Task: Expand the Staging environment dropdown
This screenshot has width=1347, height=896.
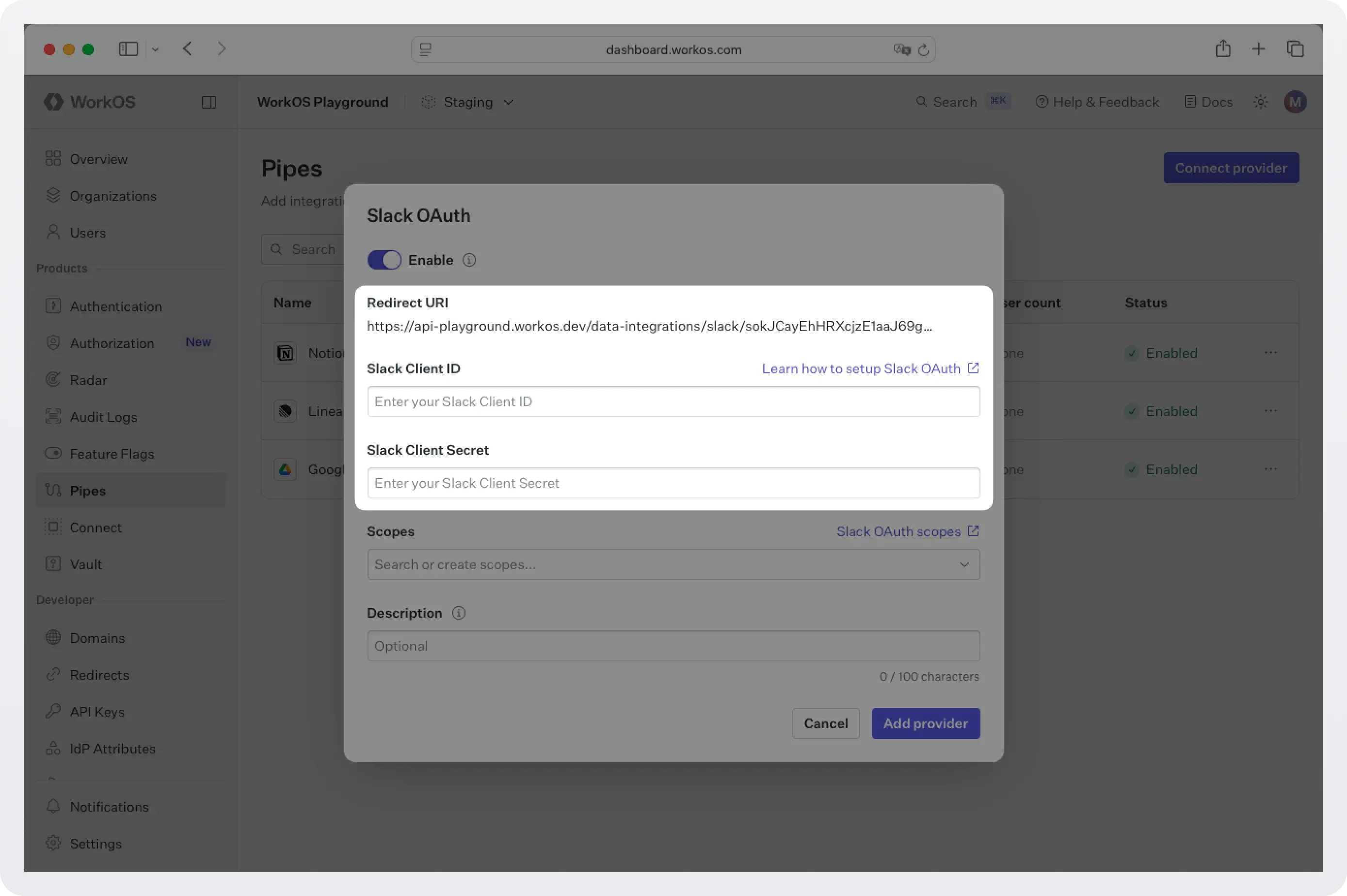Action: (x=508, y=102)
